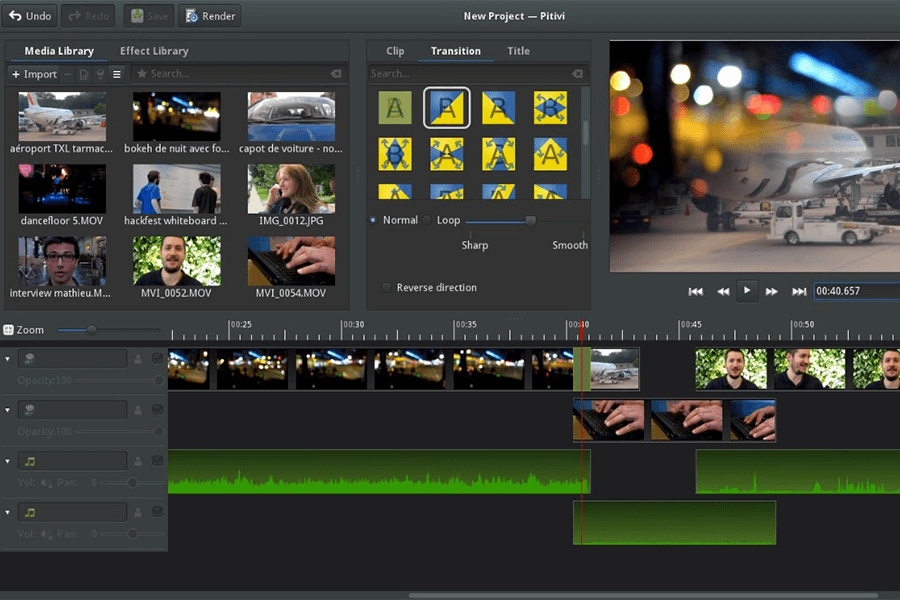Skip to the end of the timeline
This screenshot has width=900, height=600.
[799, 292]
